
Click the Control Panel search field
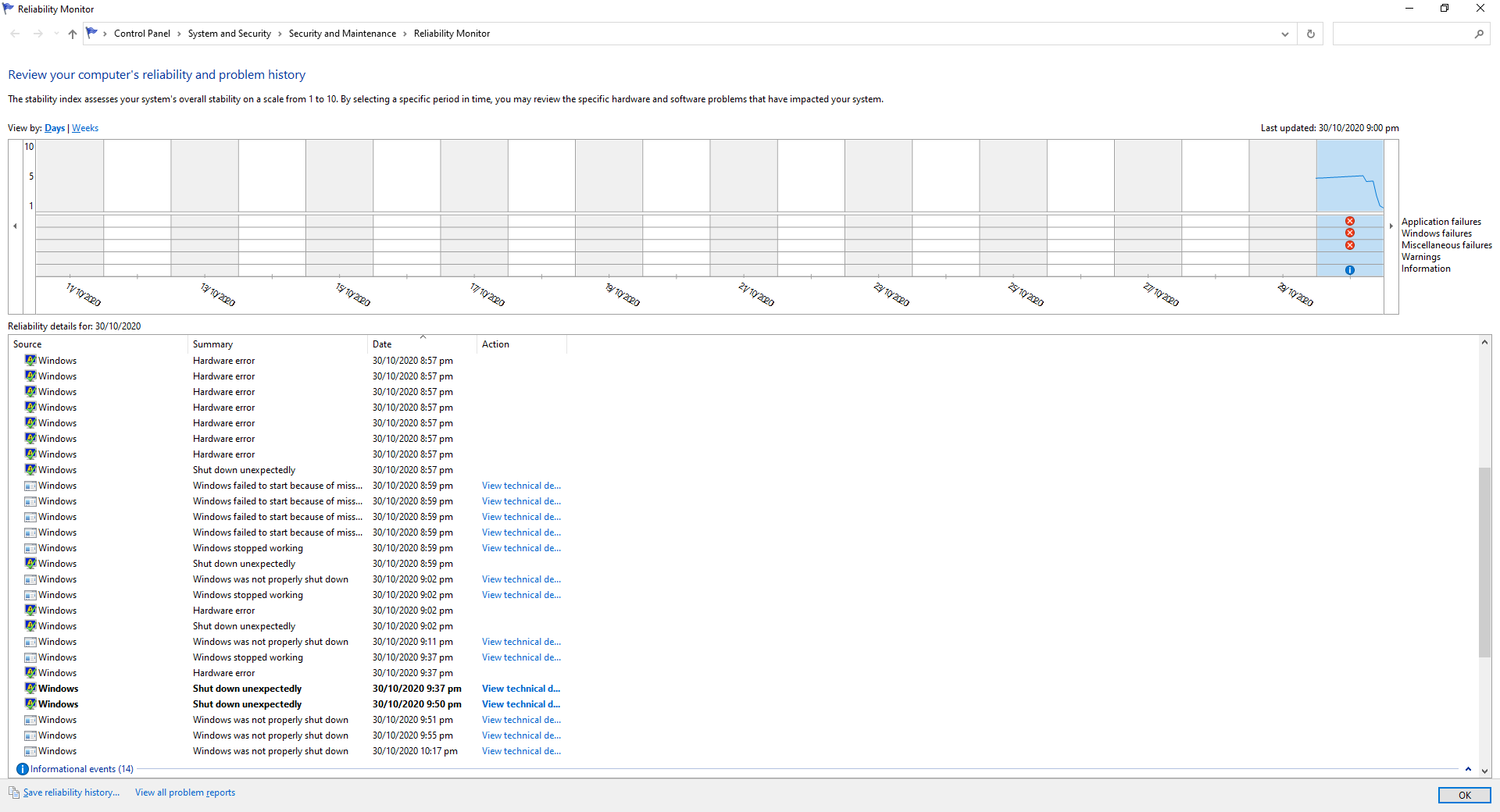tap(1402, 34)
